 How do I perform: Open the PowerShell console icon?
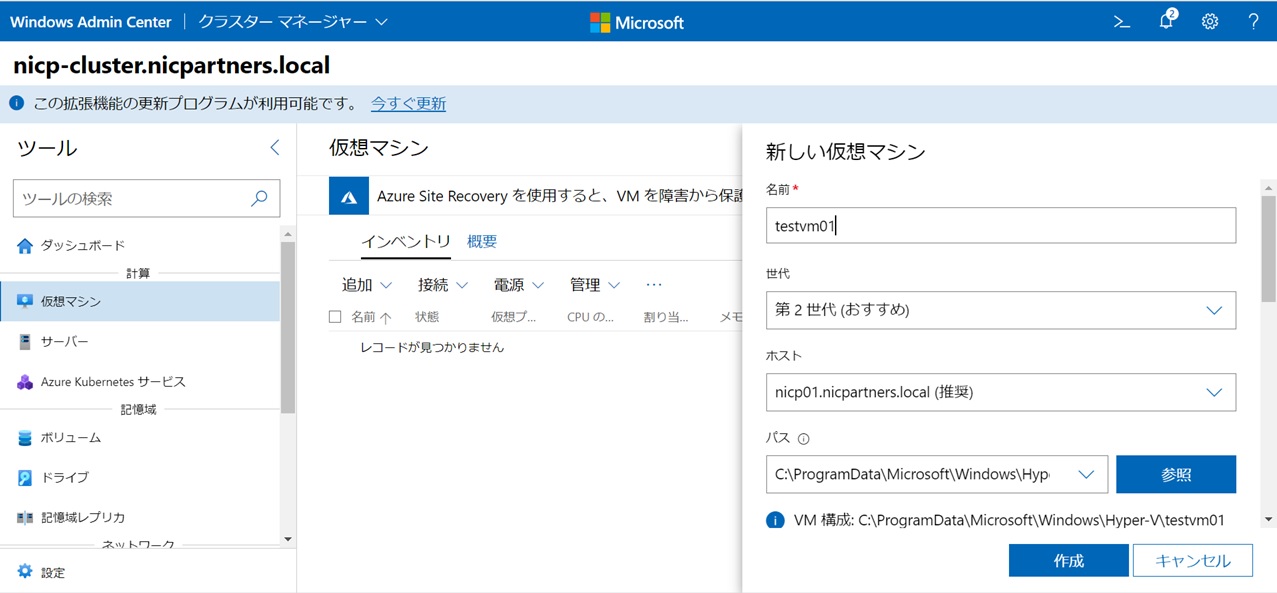point(1121,22)
